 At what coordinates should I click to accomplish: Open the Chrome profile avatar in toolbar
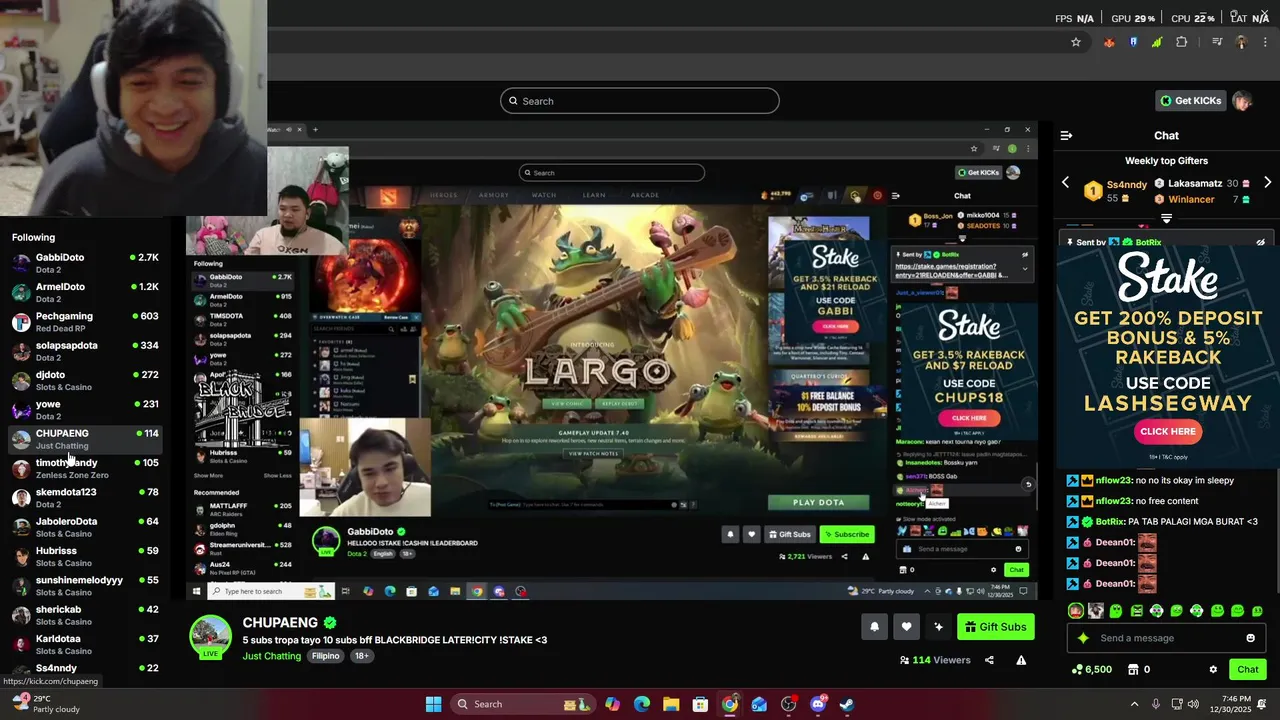click(x=1241, y=42)
